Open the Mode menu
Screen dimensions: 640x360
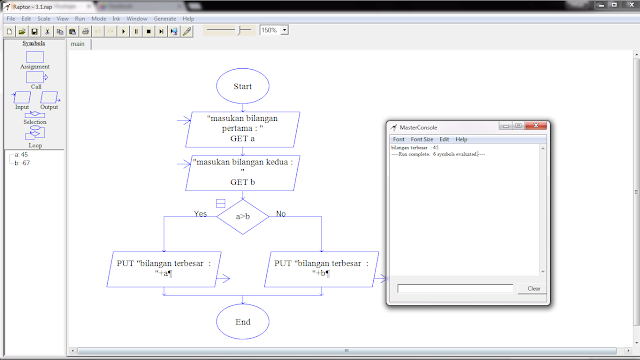click(98, 19)
